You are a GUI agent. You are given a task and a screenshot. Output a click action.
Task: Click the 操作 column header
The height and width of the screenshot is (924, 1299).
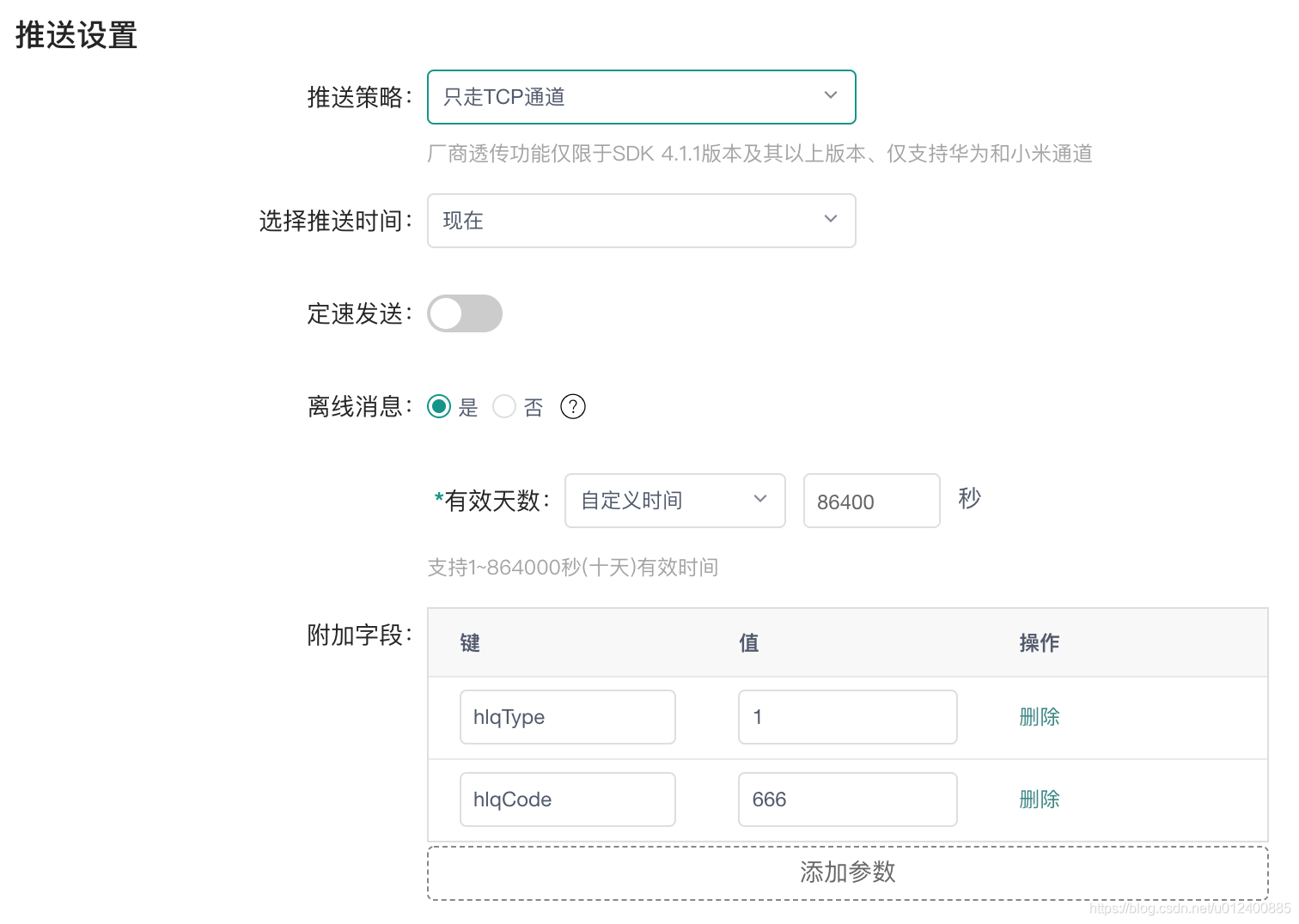[x=1039, y=642]
